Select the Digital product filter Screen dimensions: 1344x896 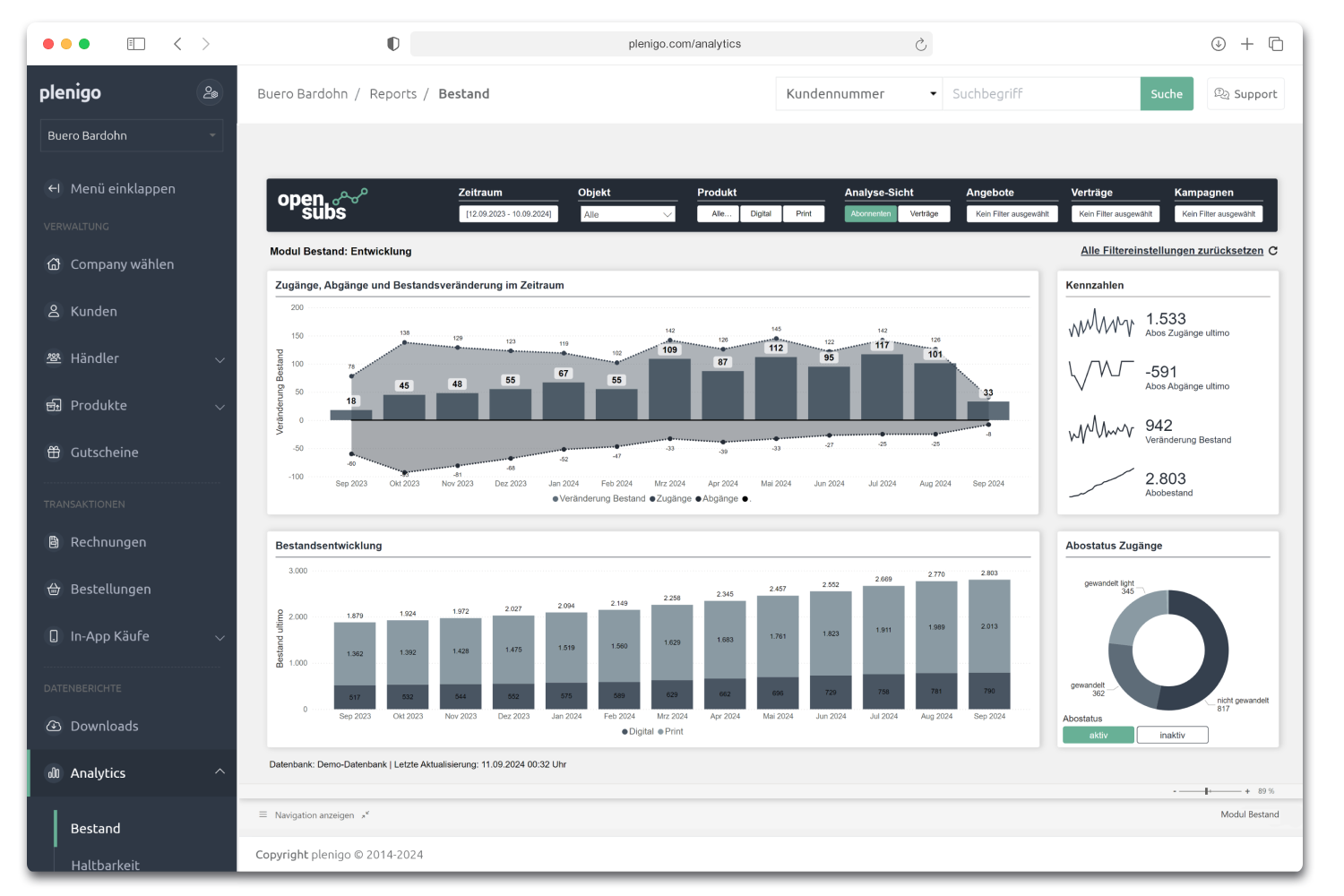[761, 214]
